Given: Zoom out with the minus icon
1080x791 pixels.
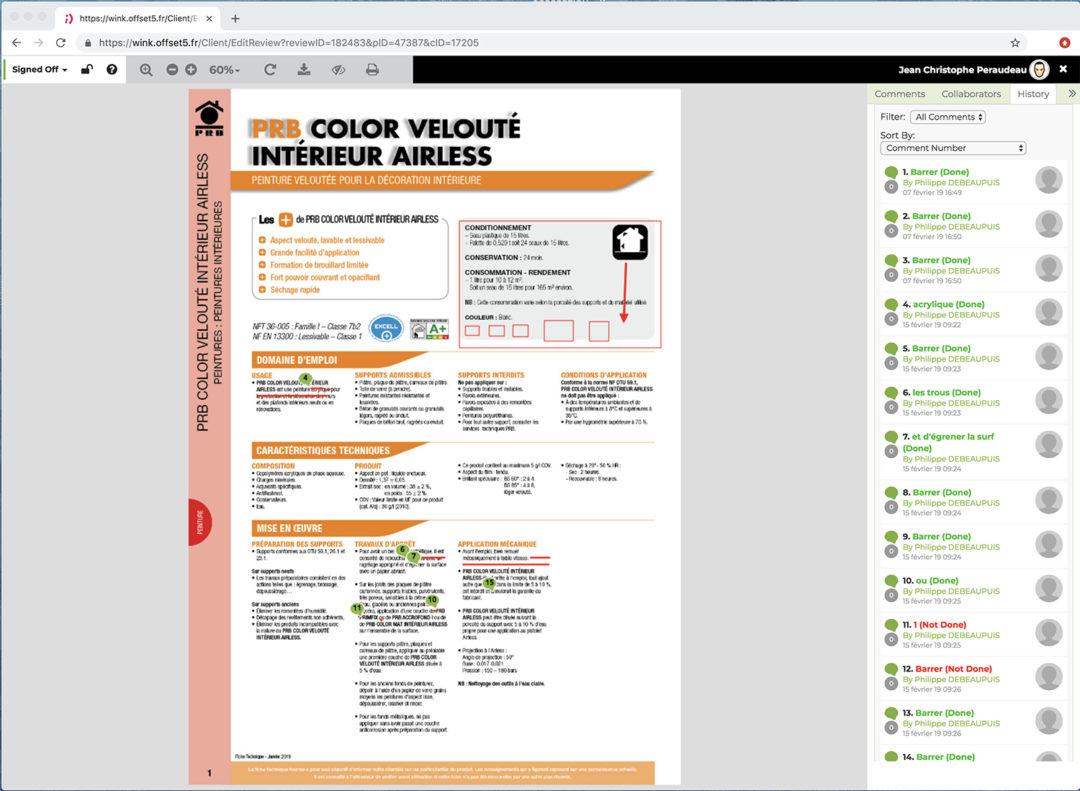Looking at the screenshot, I should (172, 70).
